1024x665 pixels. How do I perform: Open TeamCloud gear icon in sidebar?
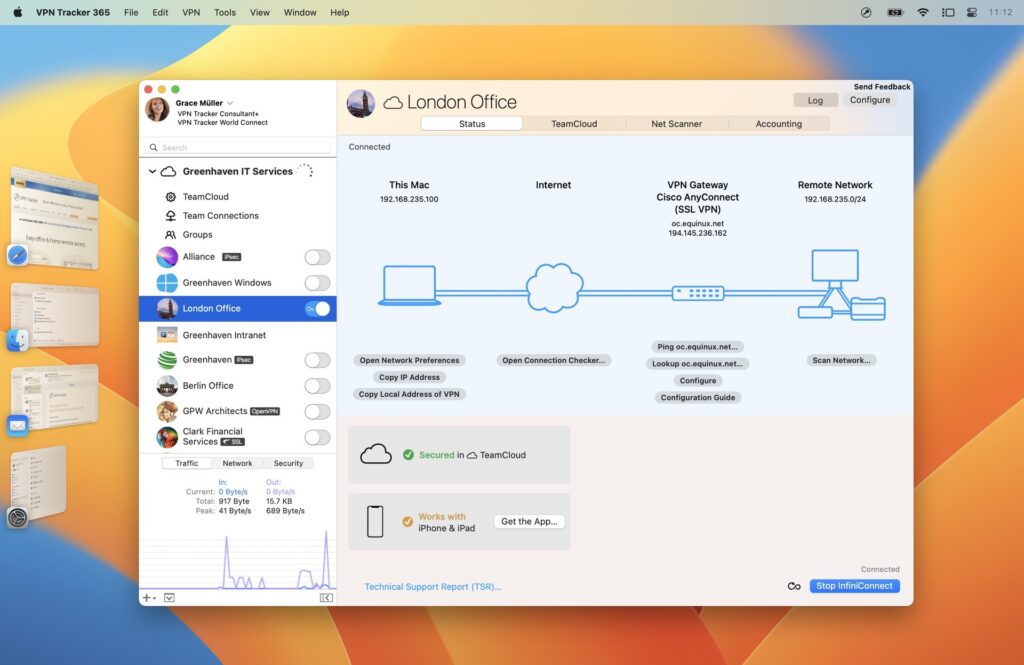coord(170,197)
